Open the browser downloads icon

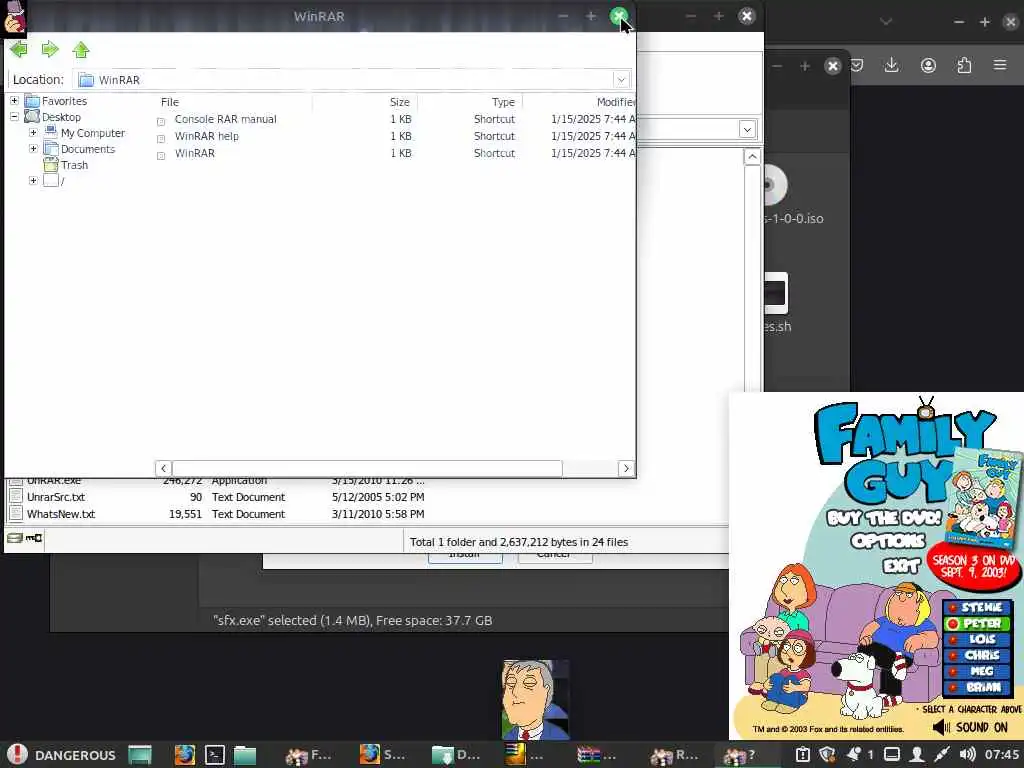pyautogui.click(x=891, y=65)
